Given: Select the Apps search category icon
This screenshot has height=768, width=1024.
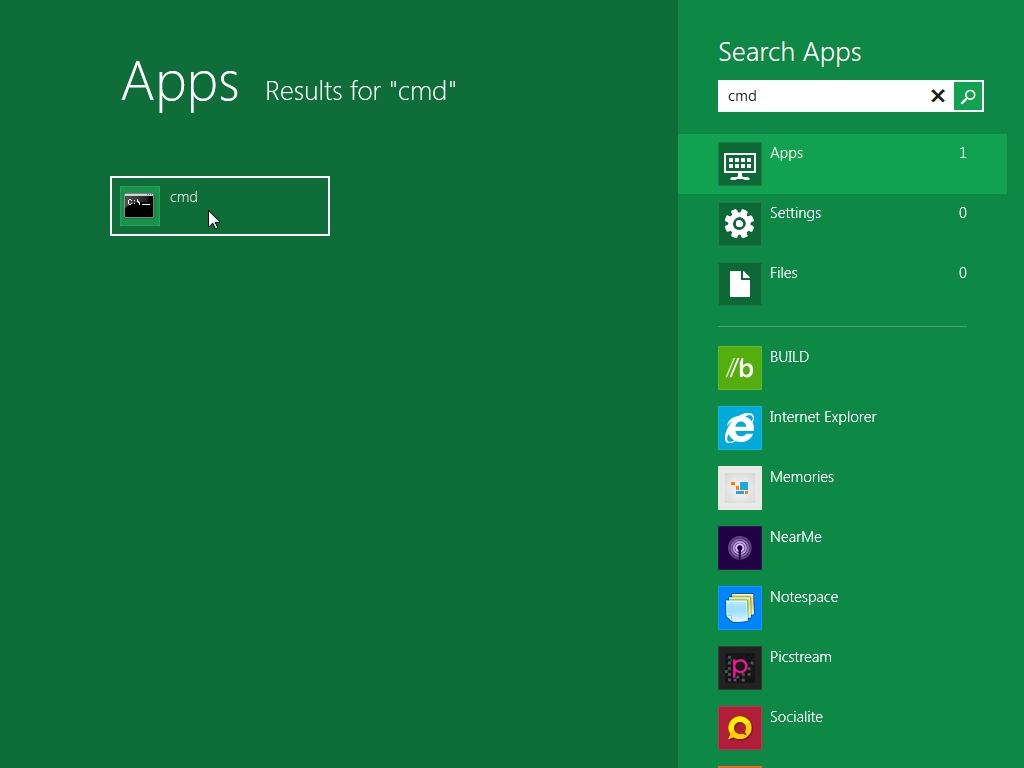Looking at the screenshot, I should [740, 164].
